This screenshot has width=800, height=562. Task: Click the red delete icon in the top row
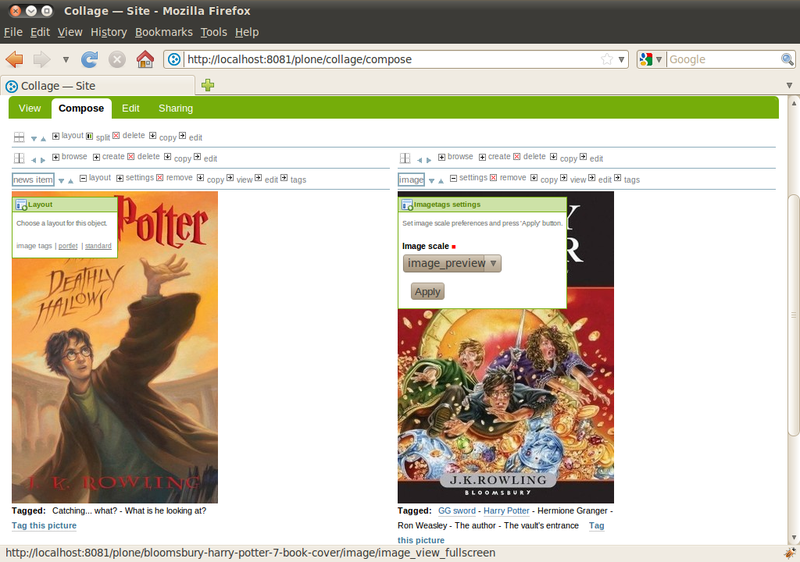tap(116, 136)
